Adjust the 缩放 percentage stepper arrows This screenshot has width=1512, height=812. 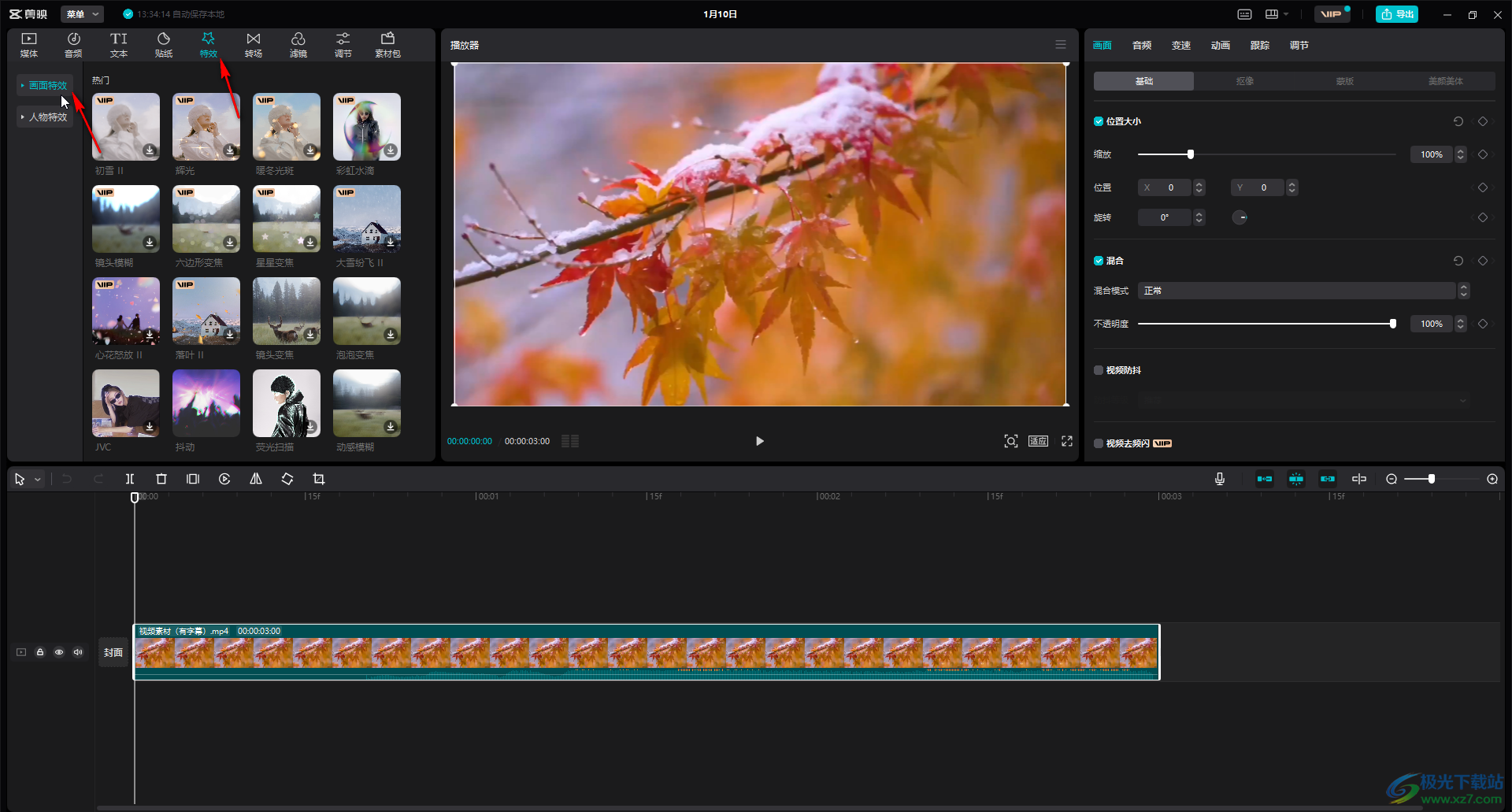pyautogui.click(x=1461, y=154)
